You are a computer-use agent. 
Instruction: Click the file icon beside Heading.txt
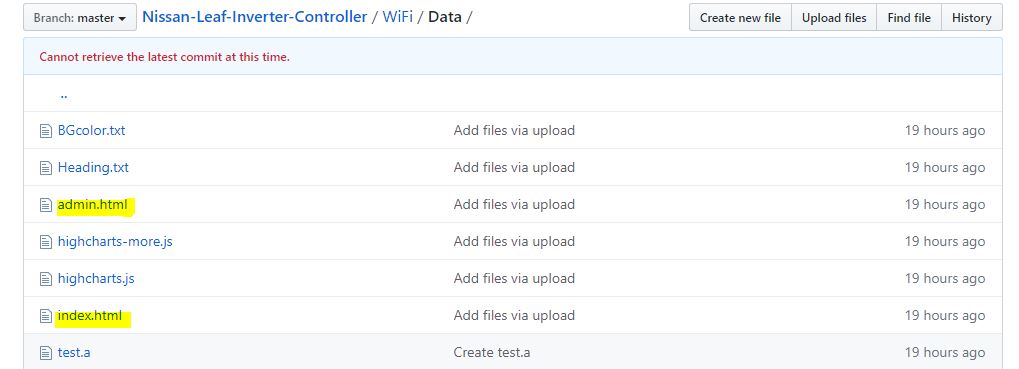click(x=45, y=168)
